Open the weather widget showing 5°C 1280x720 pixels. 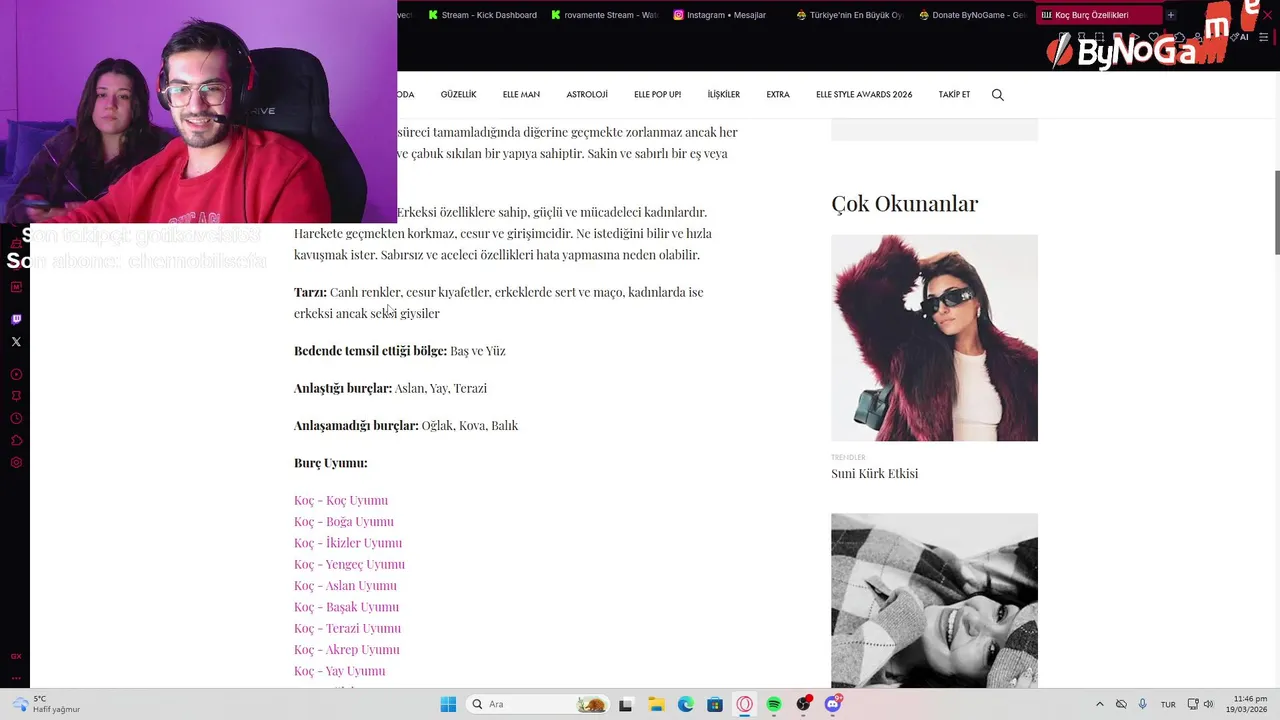47,704
